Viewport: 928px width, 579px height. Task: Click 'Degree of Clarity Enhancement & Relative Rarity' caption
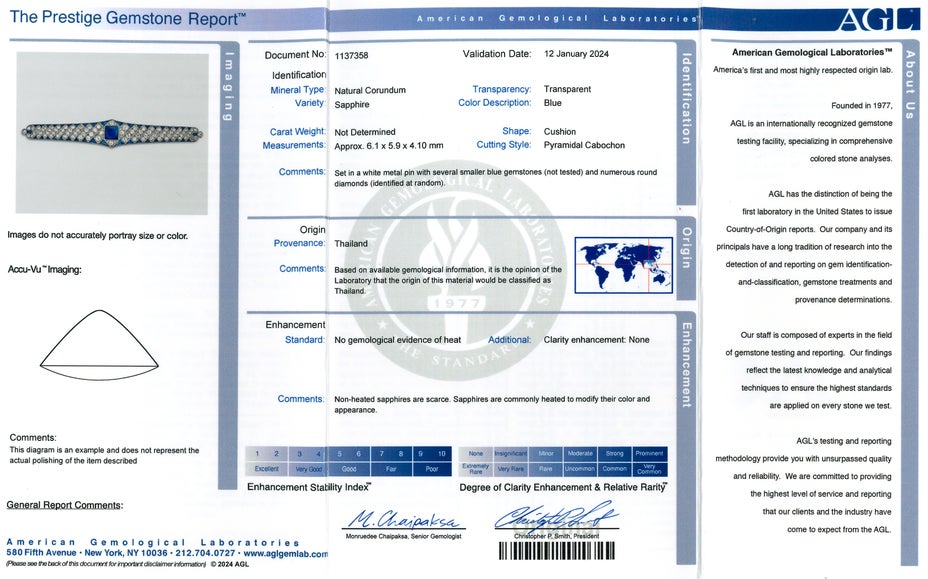click(x=563, y=487)
